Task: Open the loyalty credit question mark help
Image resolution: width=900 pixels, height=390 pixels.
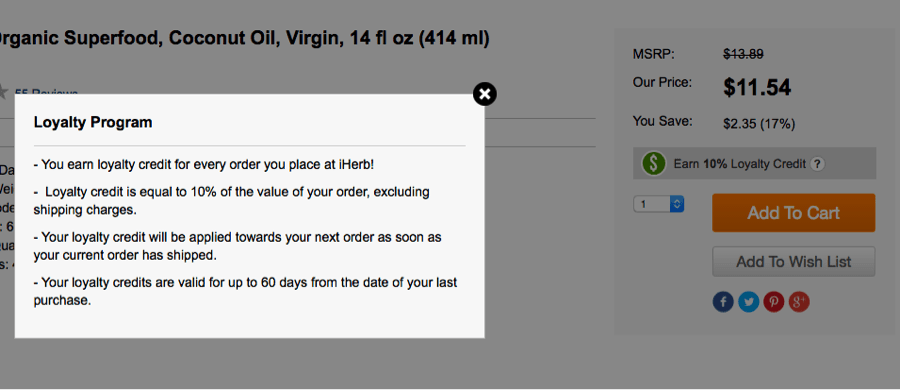Action: (818, 164)
